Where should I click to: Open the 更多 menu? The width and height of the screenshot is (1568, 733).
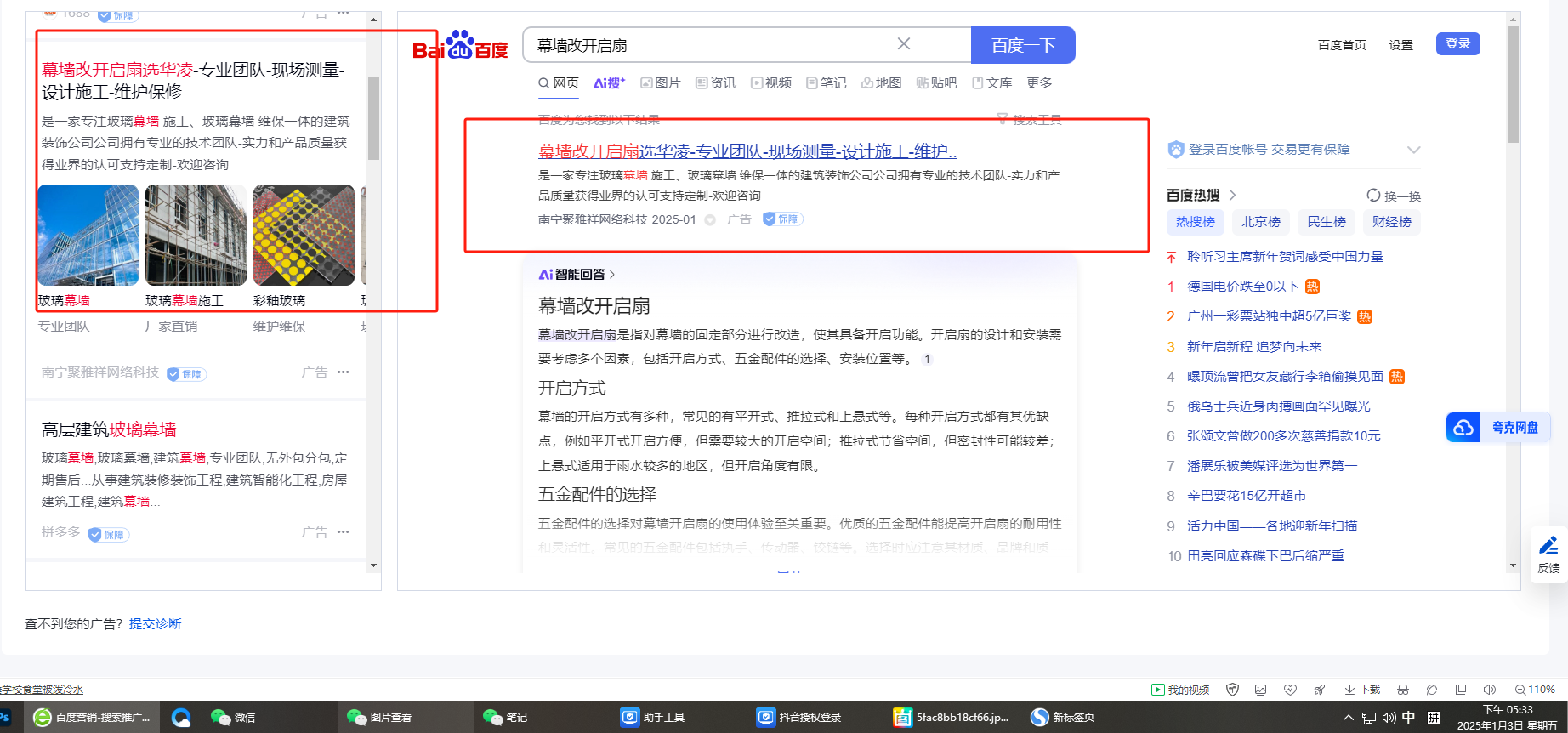1039,82
